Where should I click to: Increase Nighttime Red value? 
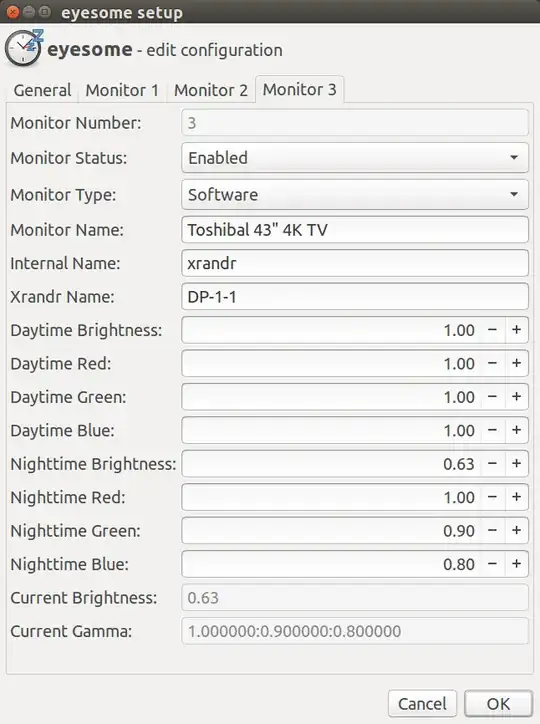point(516,497)
